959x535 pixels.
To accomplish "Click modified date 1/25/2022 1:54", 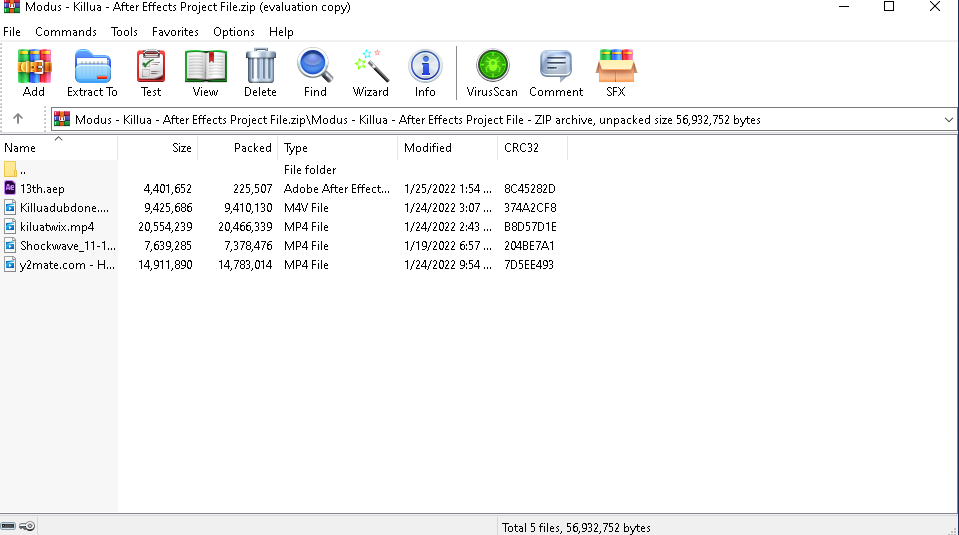I will point(448,189).
